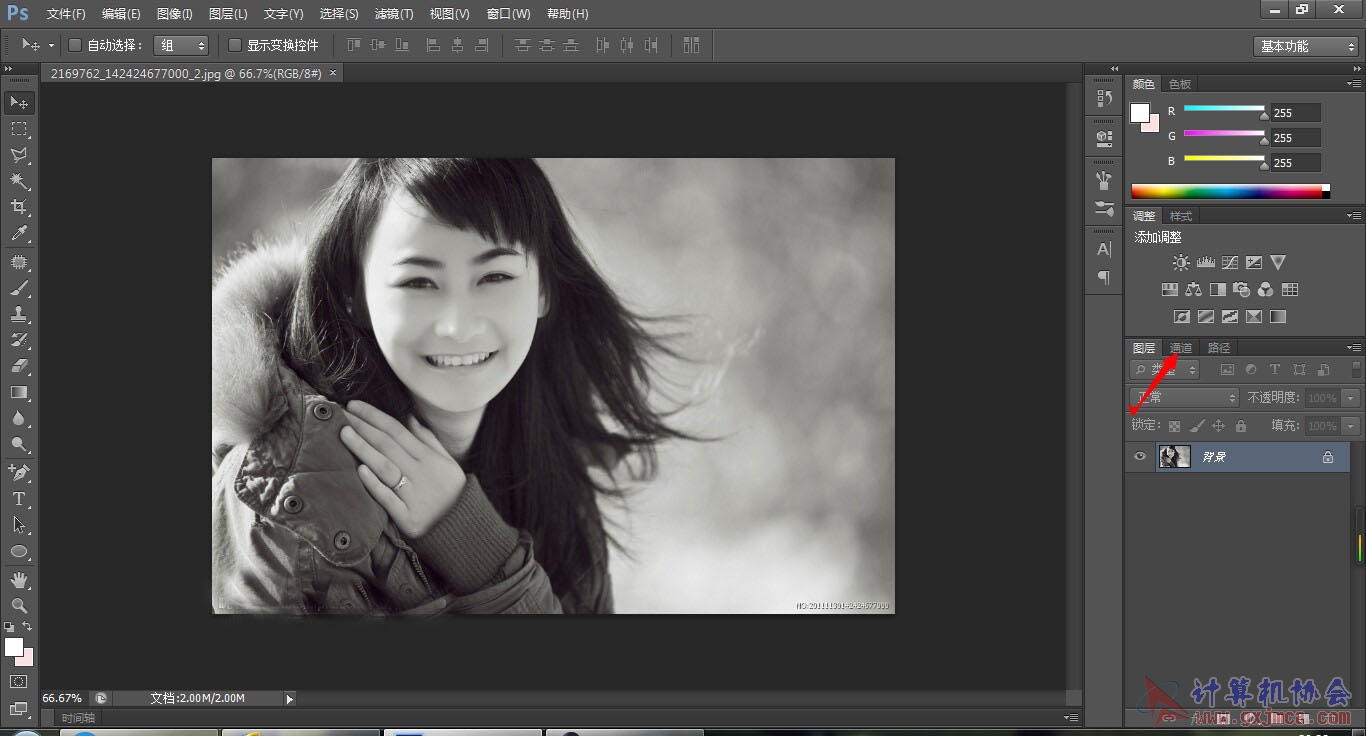Select the Eyedropper tool
1366x736 pixels.
19,234
